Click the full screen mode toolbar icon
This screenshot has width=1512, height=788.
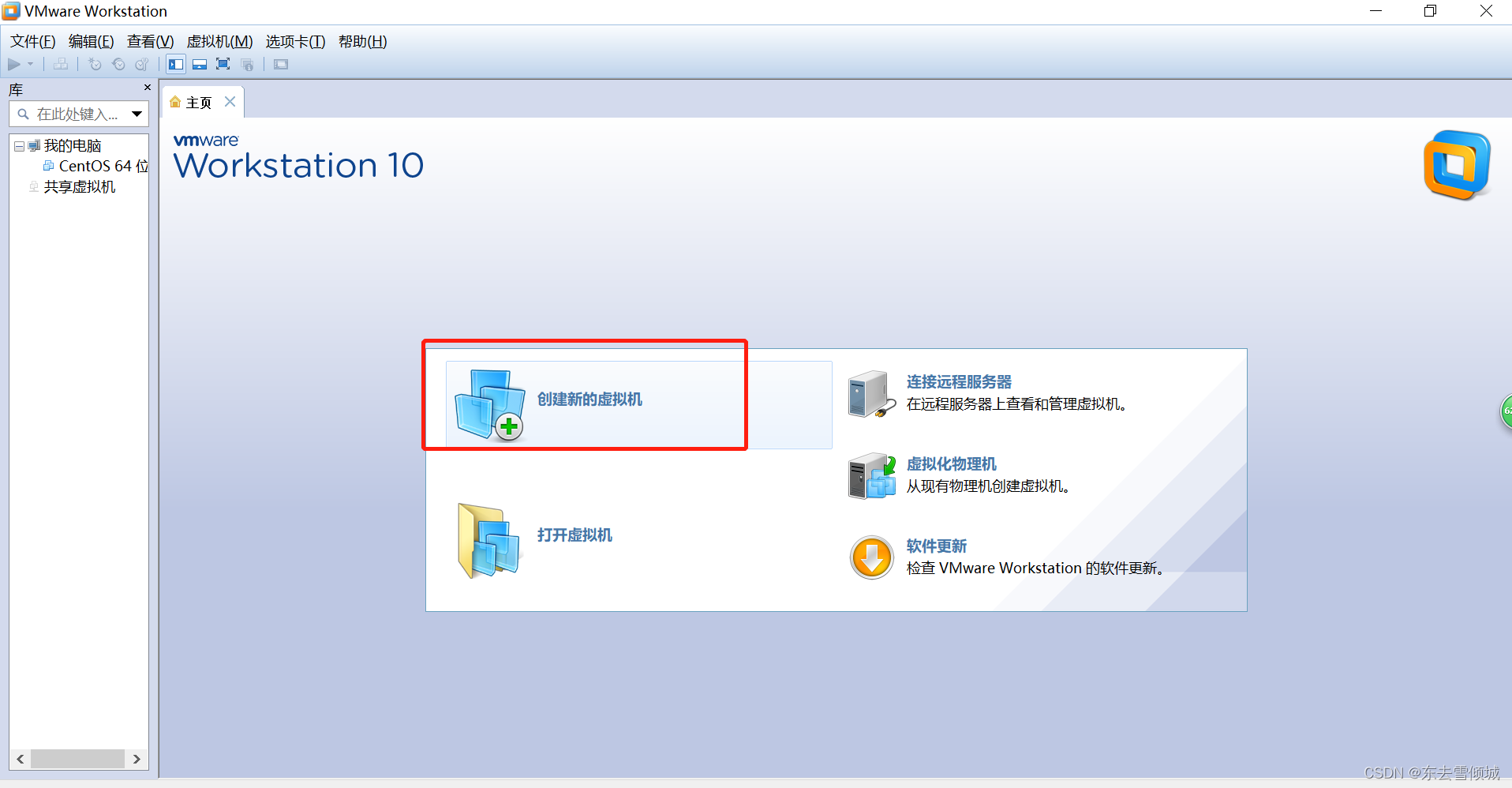[223, 65]
